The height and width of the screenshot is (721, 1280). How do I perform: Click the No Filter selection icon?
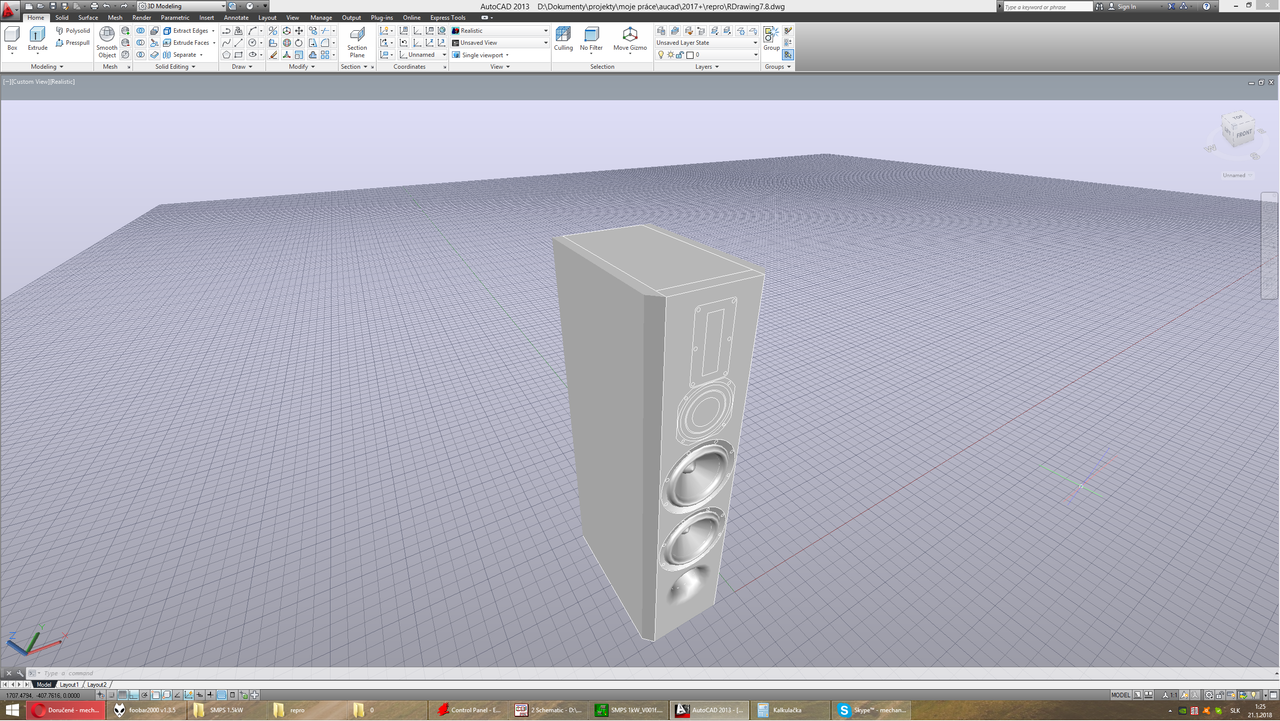pos(591,40)
